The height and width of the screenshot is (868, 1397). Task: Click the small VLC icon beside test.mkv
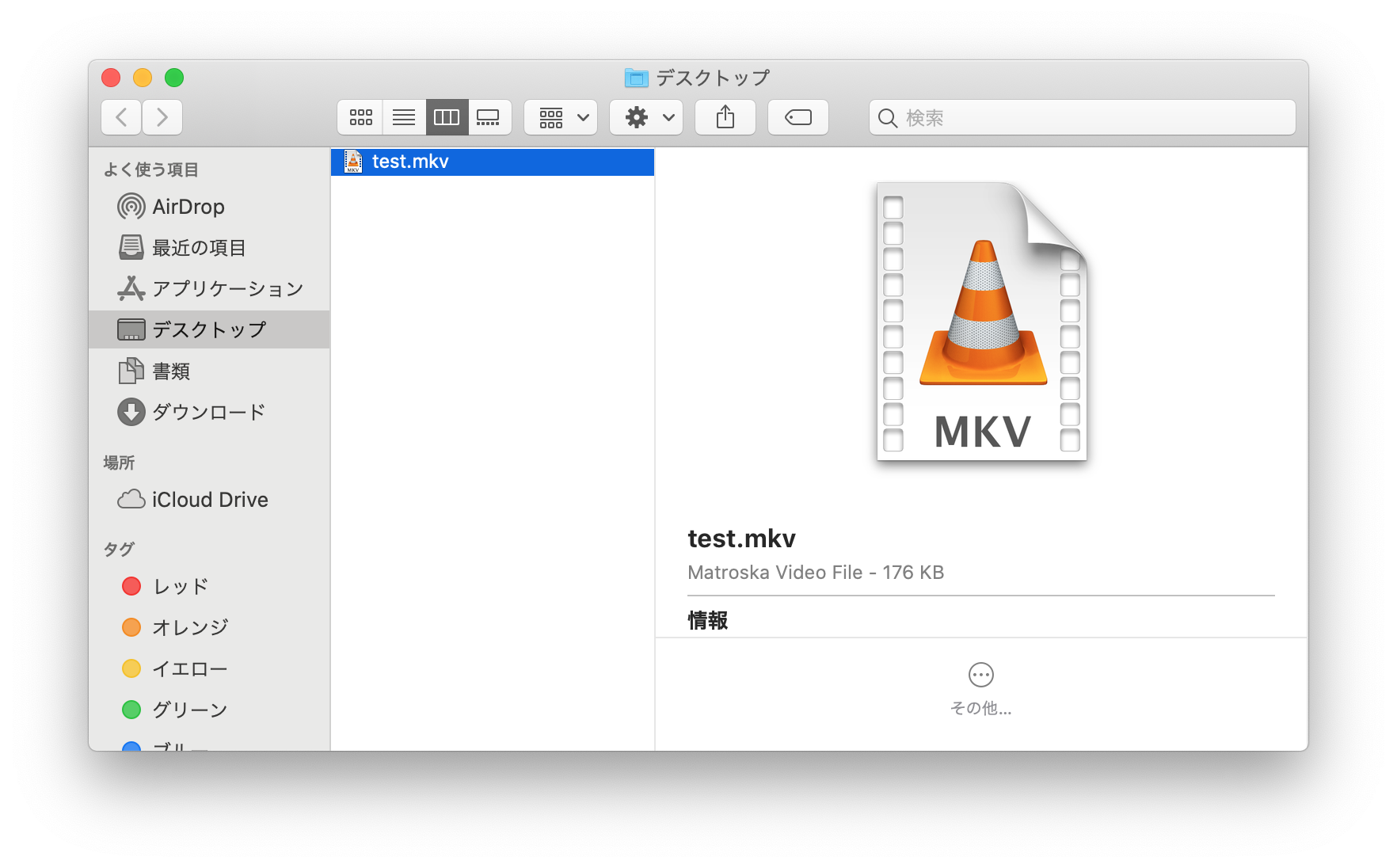(353, 162)
